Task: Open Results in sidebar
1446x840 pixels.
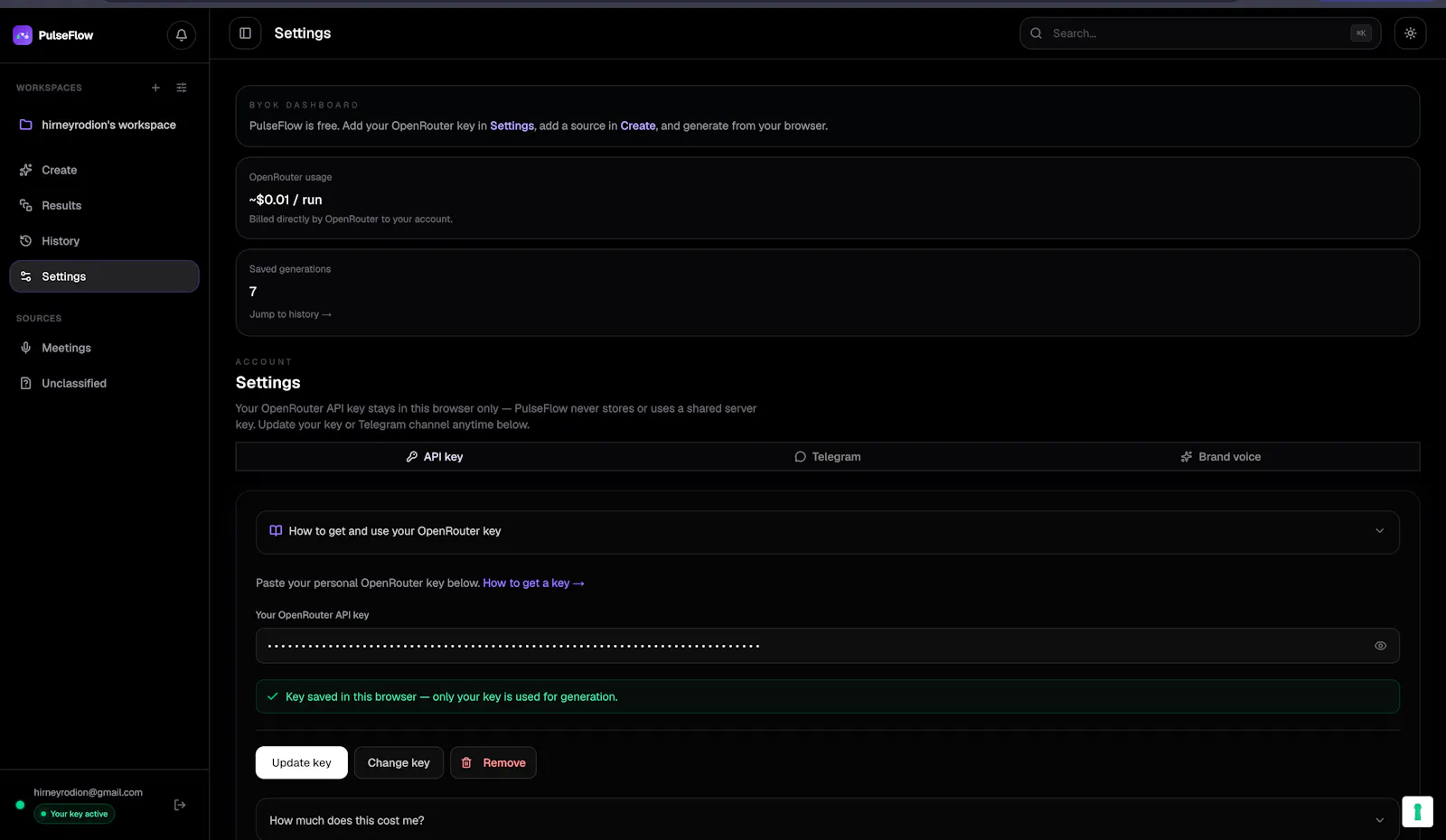Action: pos(104,206)
